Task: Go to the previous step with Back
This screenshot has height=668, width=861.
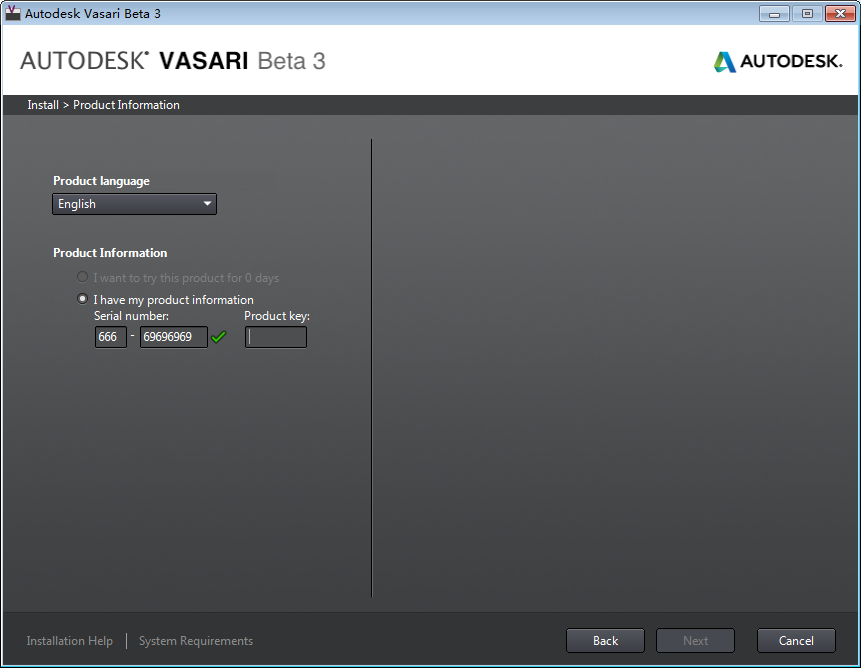Action: tap(605, 641)
